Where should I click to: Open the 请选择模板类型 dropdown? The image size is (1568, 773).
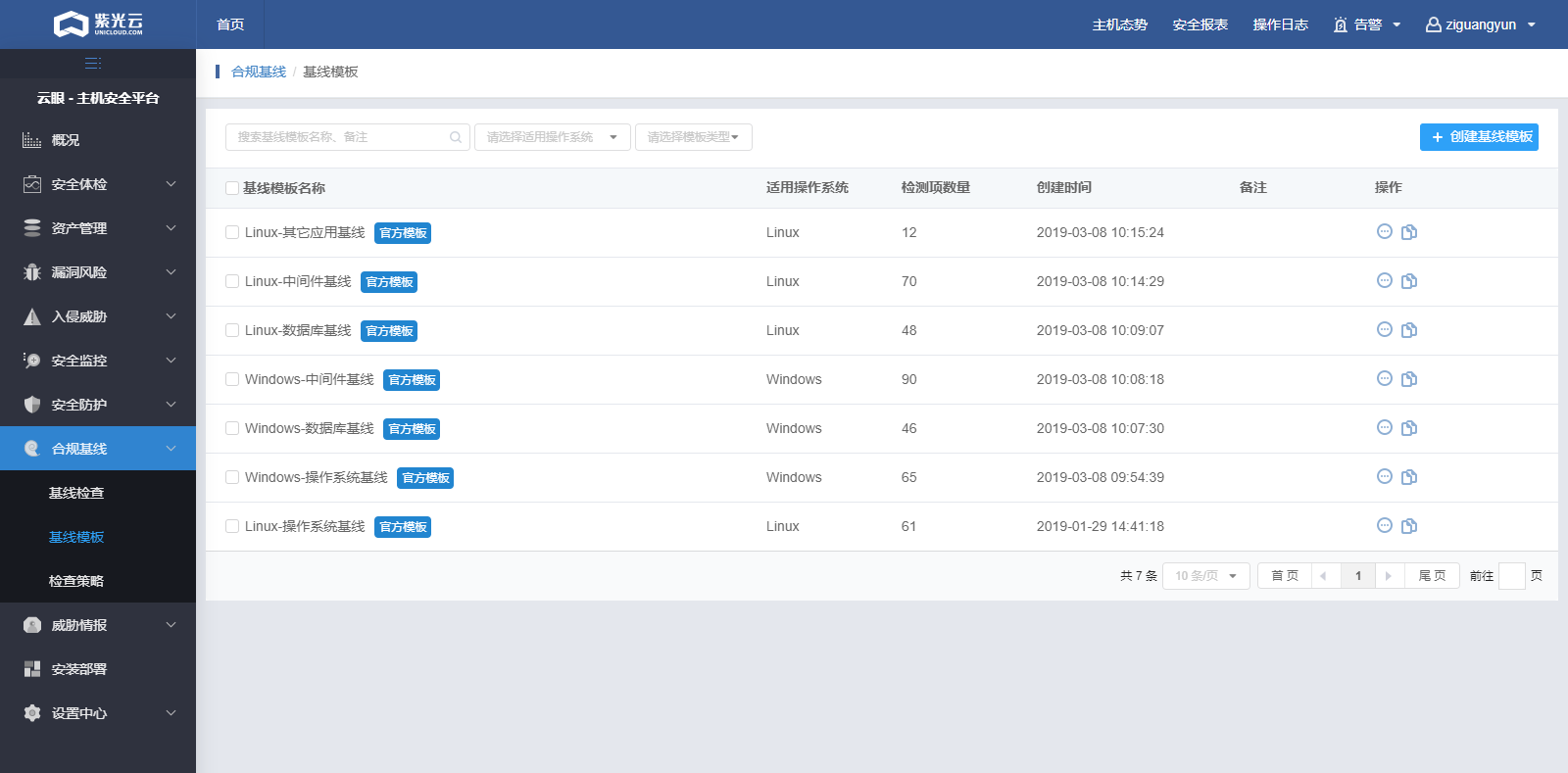click(x=694, y=137)
